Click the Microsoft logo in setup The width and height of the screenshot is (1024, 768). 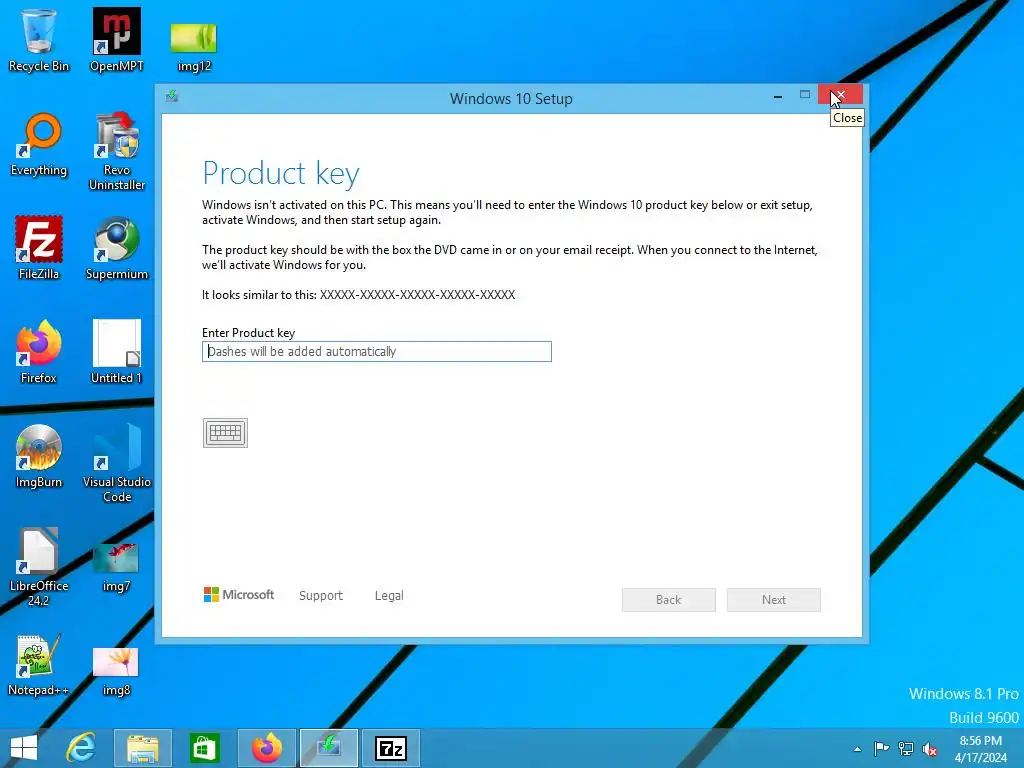click(239, 594)
